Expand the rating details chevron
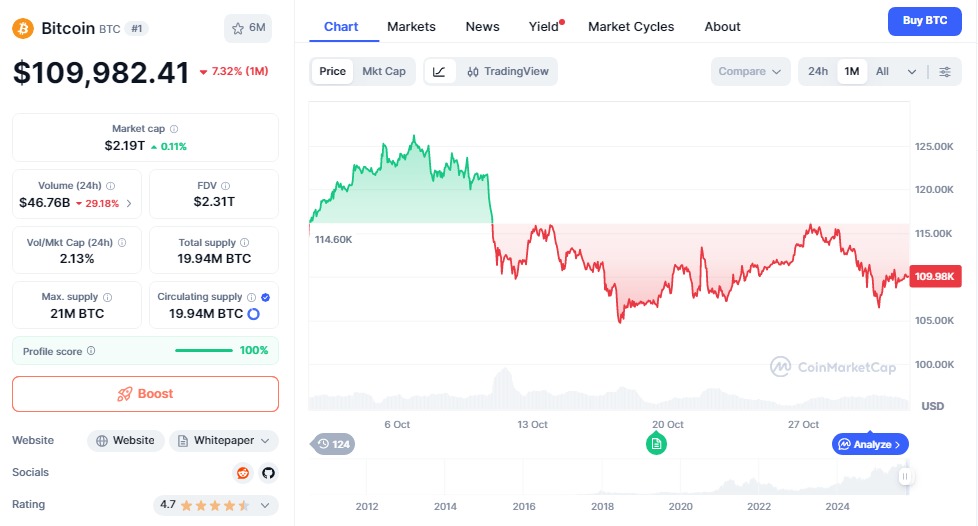This screenshot has width=978, height=526. coord(265,505)
